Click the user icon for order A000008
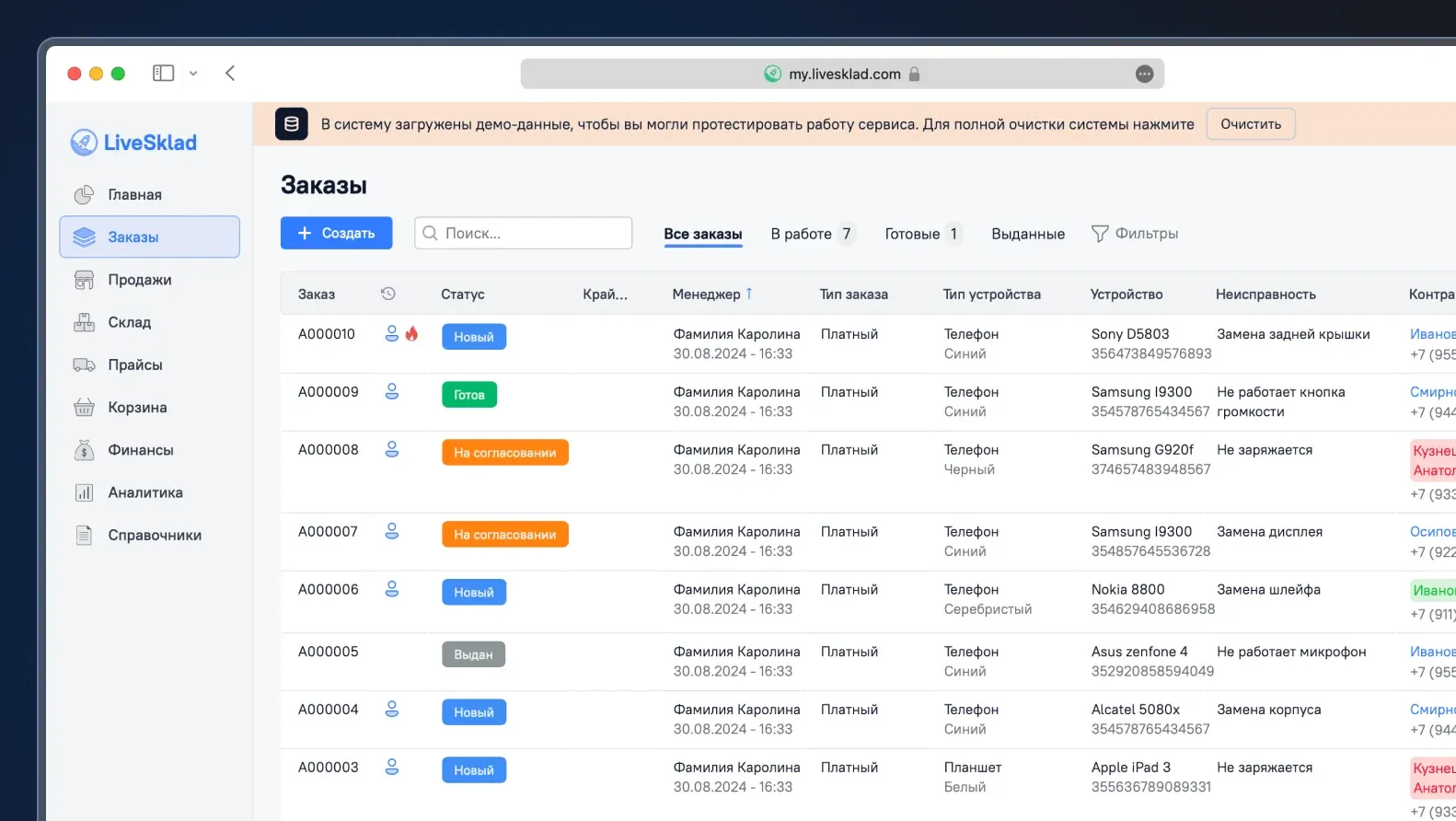This screenshot has height=821, width=1456. click(392, 449)
